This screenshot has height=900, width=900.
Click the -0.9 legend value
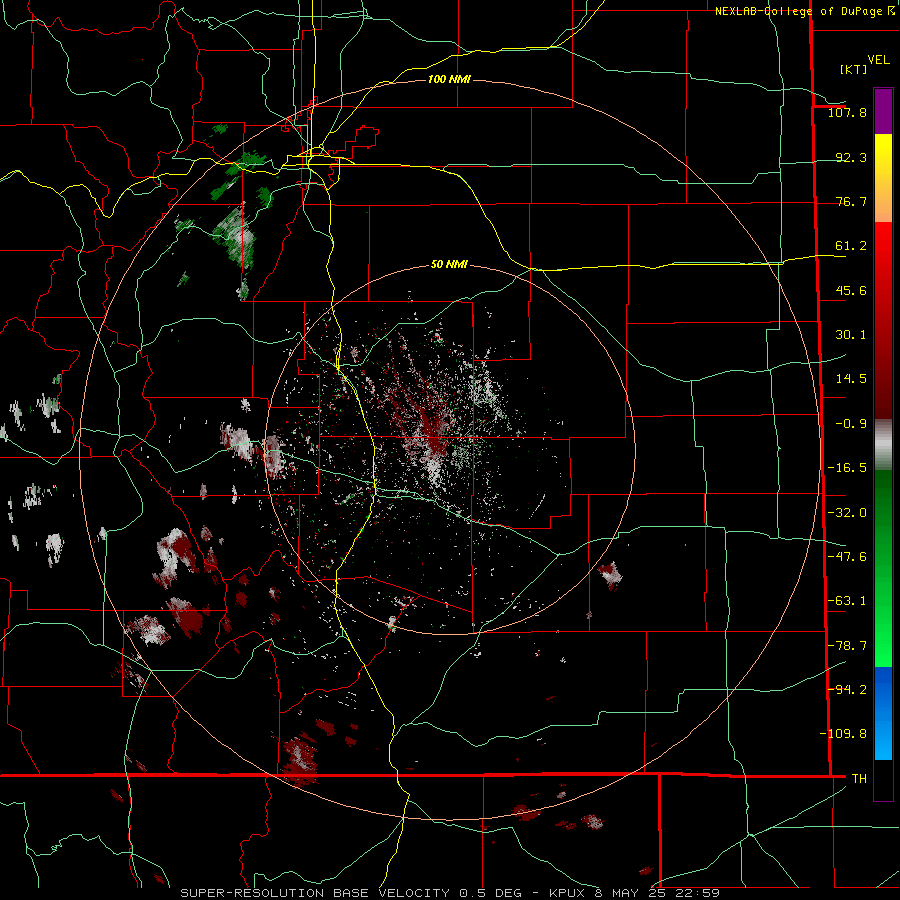coord(851,424)
